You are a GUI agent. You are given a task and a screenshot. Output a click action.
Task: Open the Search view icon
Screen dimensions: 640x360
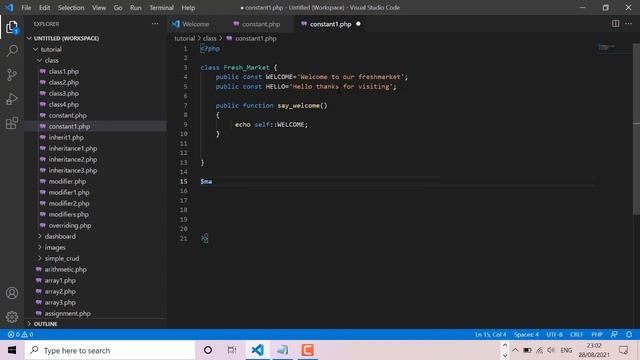tap(12, 51)
